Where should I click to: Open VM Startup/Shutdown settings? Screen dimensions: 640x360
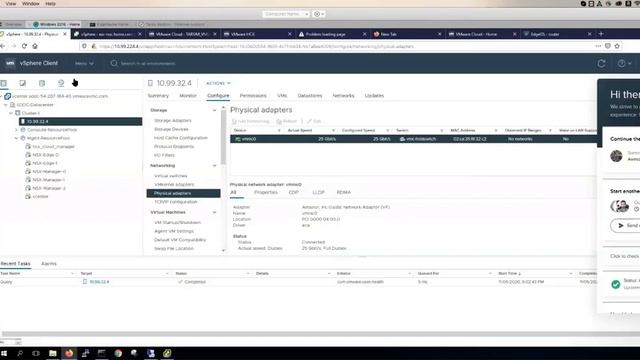[178, 222]
